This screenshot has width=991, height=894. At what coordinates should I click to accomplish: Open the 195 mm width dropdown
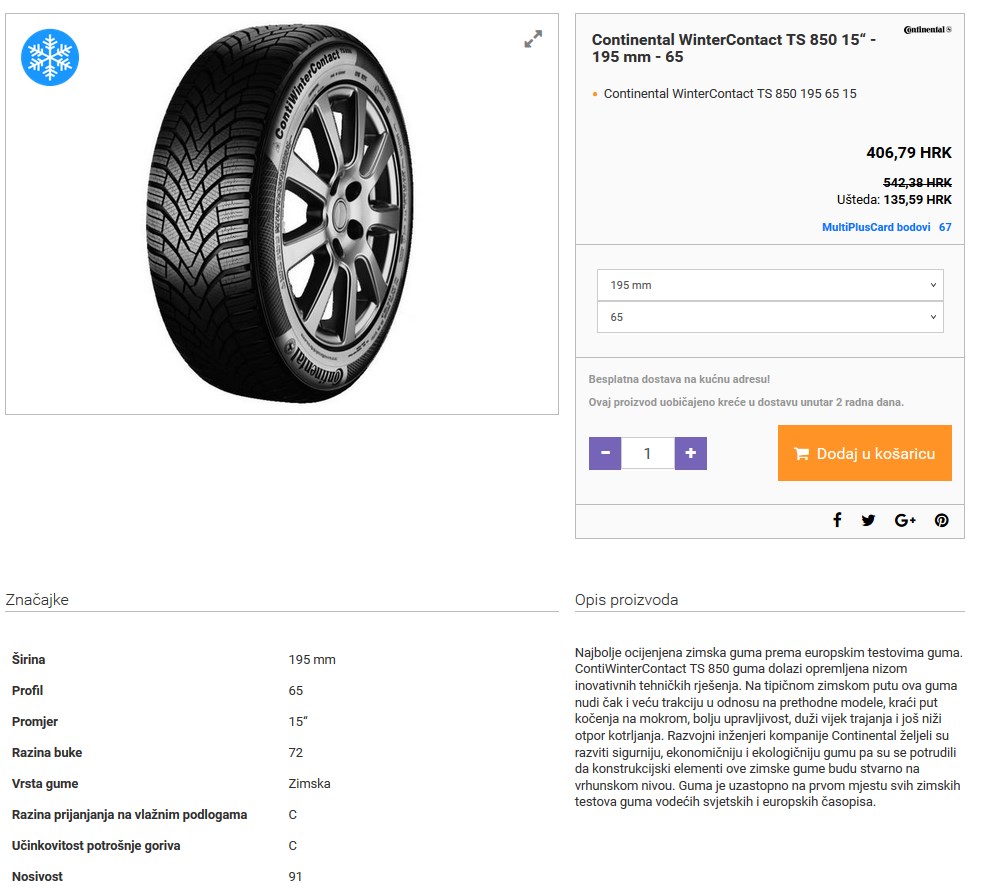tap(769, 285)
